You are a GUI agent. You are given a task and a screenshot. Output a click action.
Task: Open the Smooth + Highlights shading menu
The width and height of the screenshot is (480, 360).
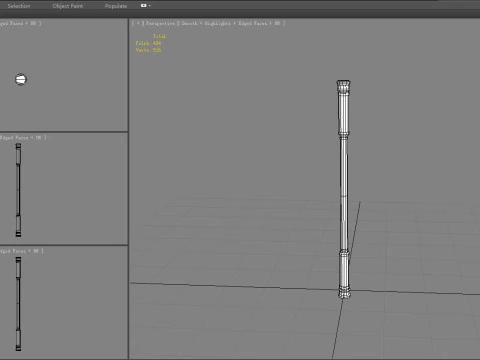(x=230, y=23)
